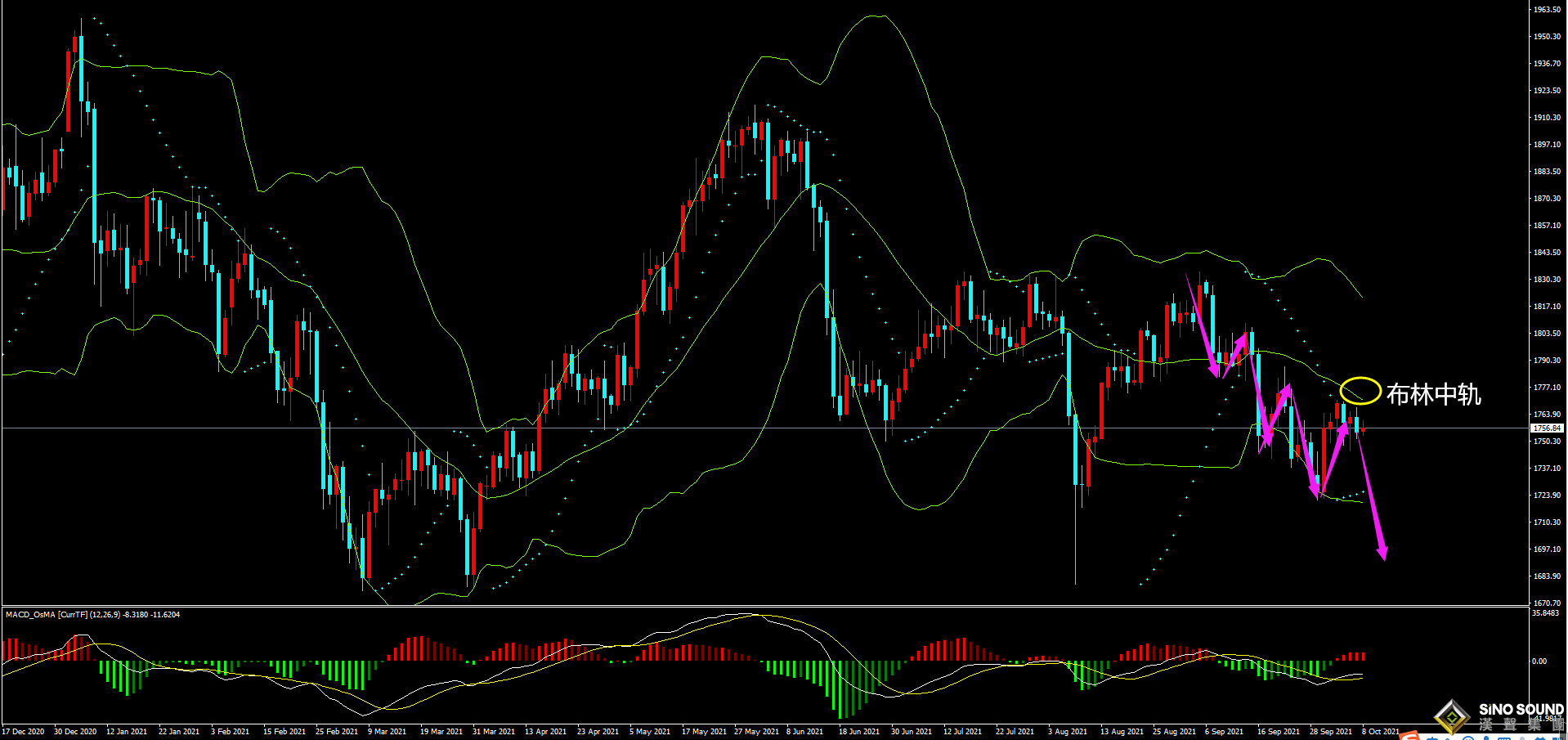Click the 13 Apr 2021 date label
1568x740 pixels.
pos(545,732)
